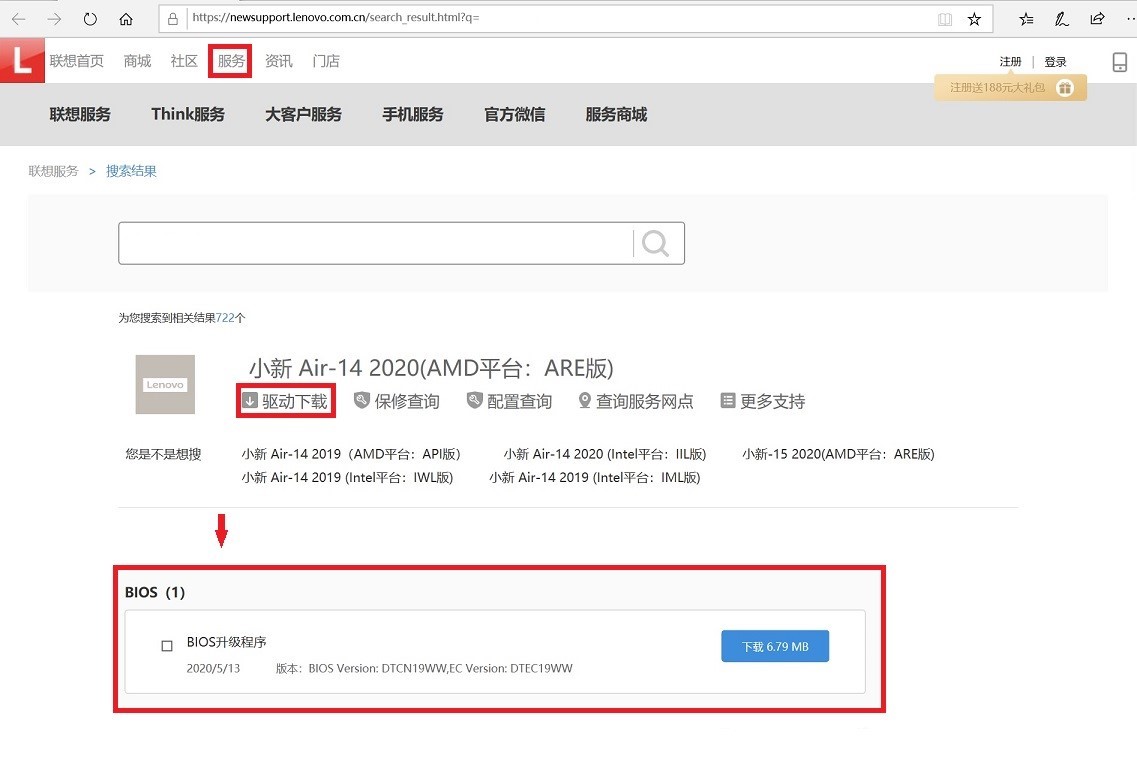Click the 查询服务网点 link

point(645,401)
